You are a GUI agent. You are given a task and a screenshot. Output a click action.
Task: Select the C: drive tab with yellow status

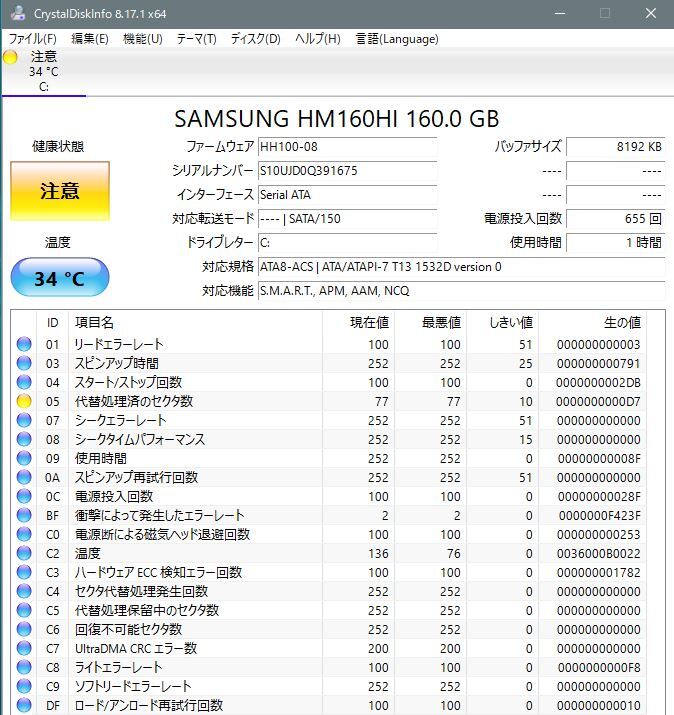(x=44, y=72)
